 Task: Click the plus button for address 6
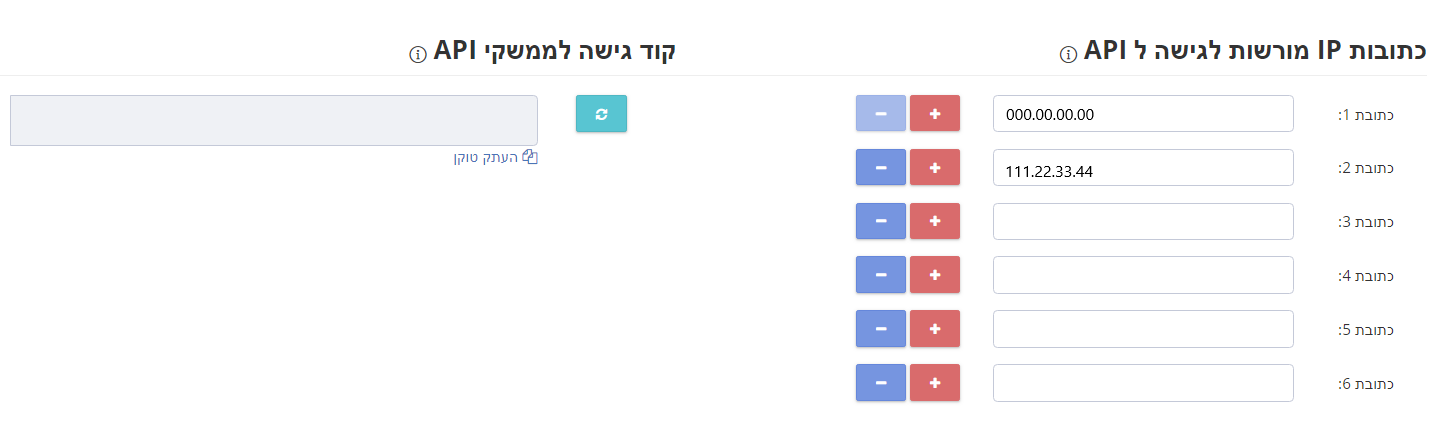935,383
